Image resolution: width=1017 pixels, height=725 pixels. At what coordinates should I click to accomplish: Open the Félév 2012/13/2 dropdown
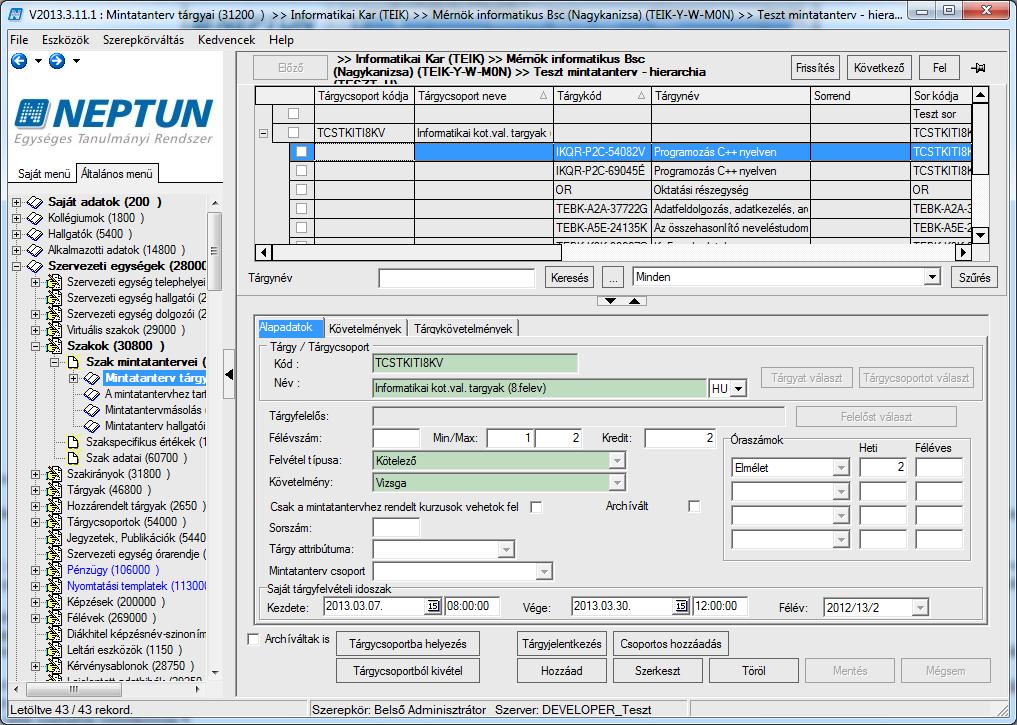click(920, 608)
